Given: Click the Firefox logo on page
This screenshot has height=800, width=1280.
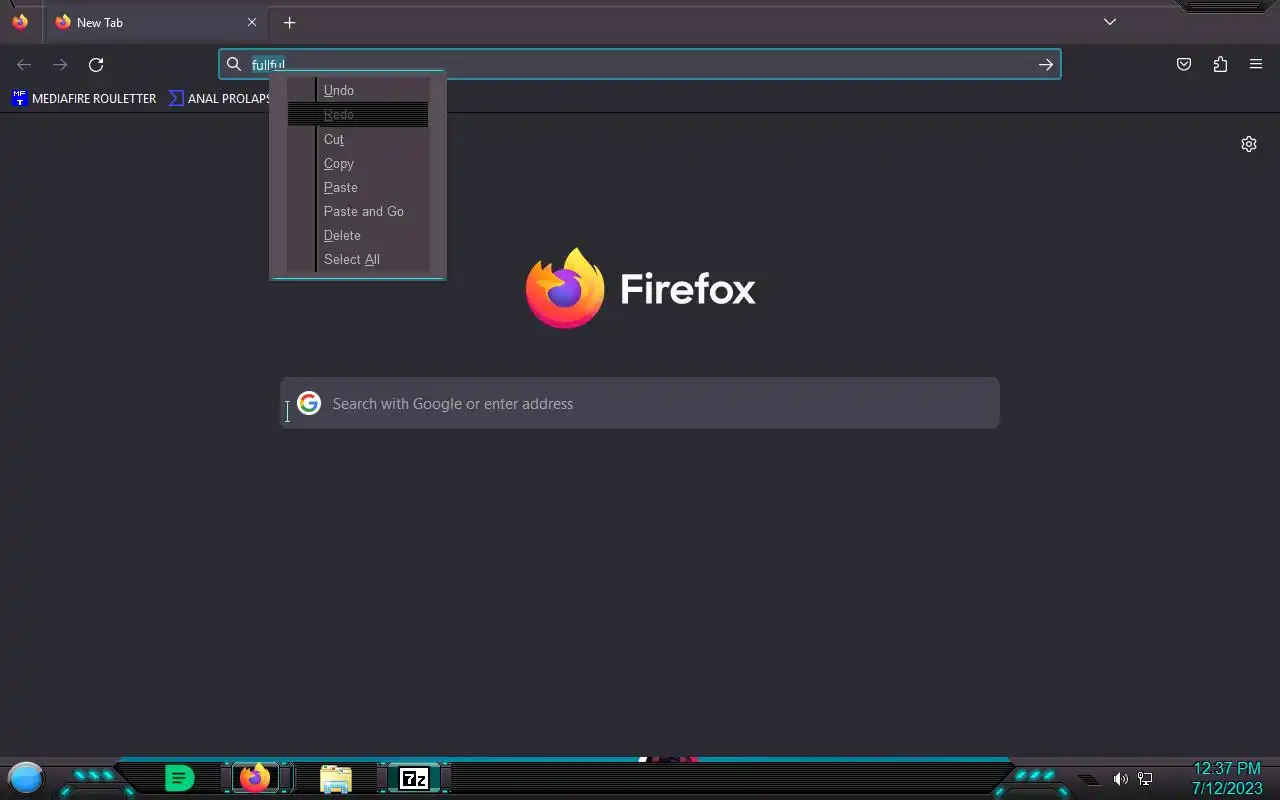Looking at the screenshot, I should pyautogui.click(x=565, y=288).
